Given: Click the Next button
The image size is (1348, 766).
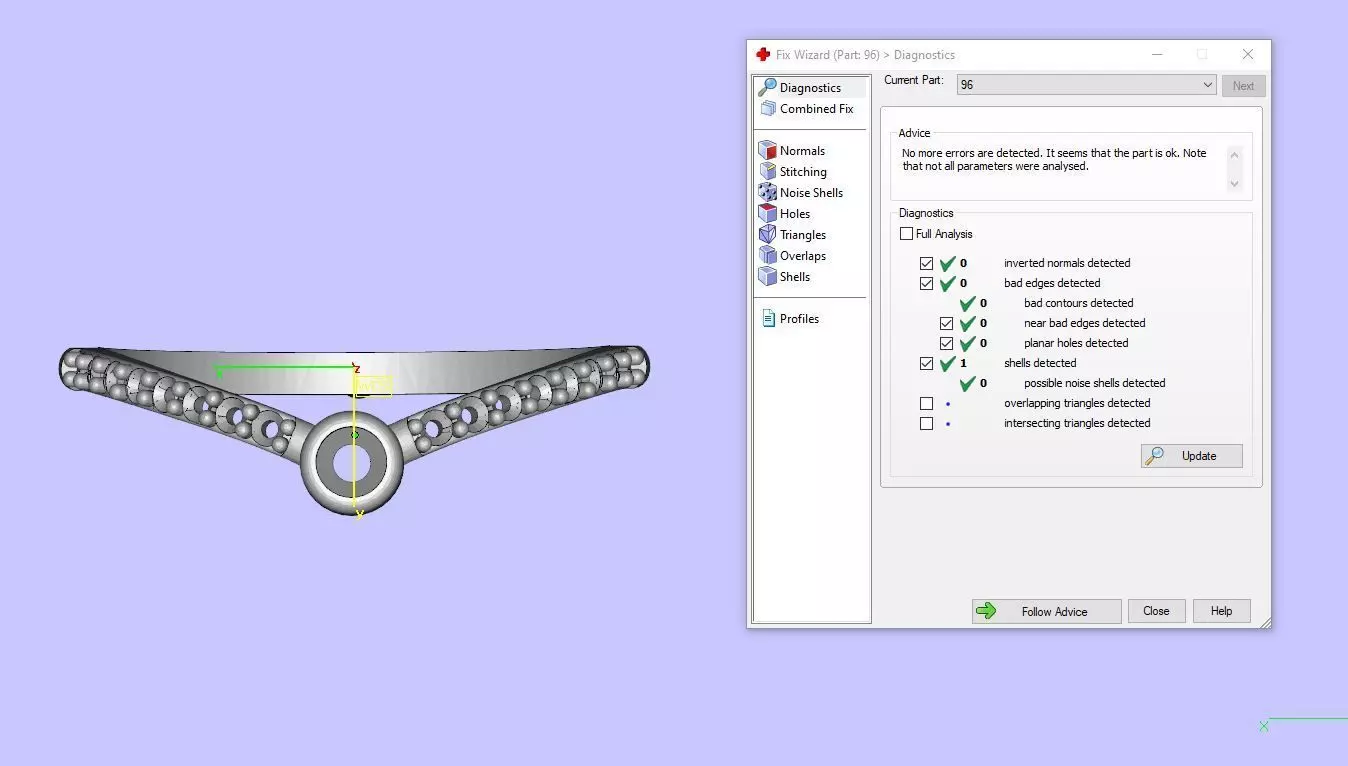Looking at the screenshot, I should 1243,86.
